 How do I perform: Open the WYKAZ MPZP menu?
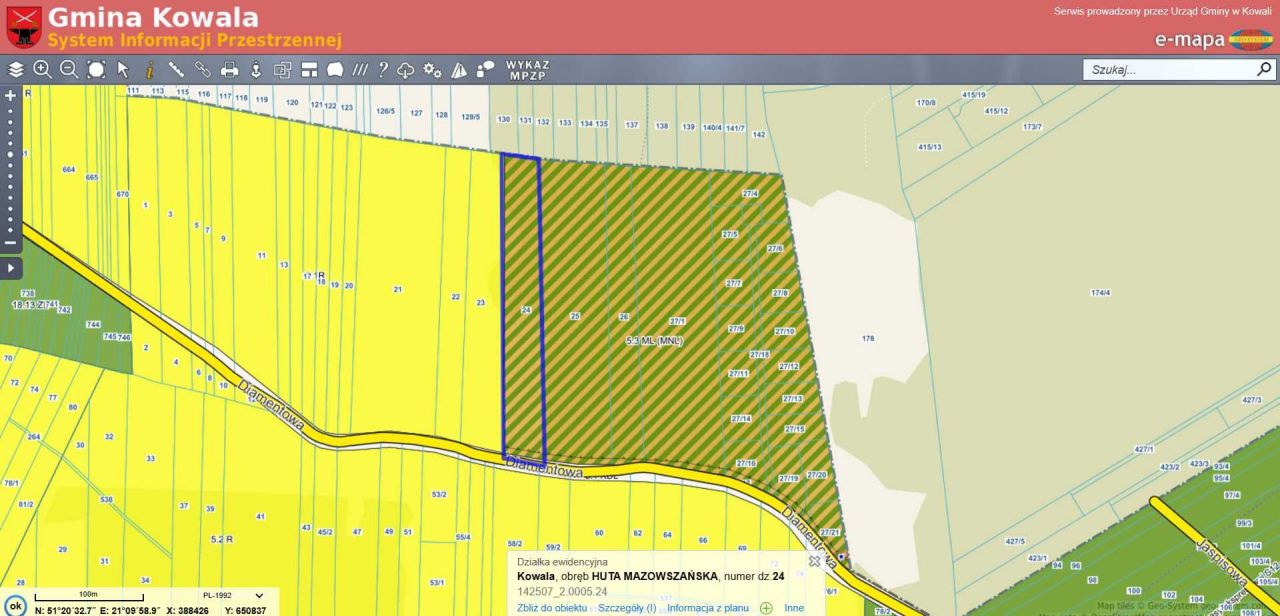point(527,69)
